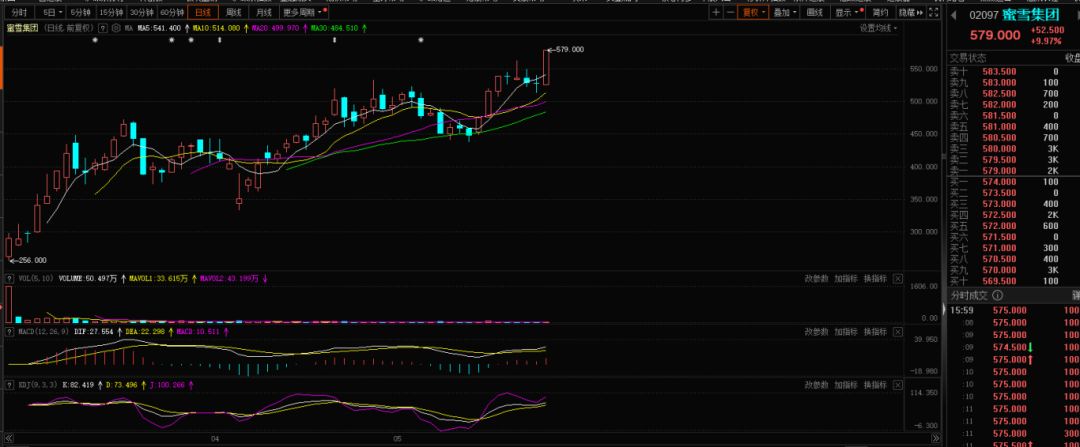
Task: Click the previous stock arrow beside 02097
Action: pyautogui.click(x=953, y=16)
